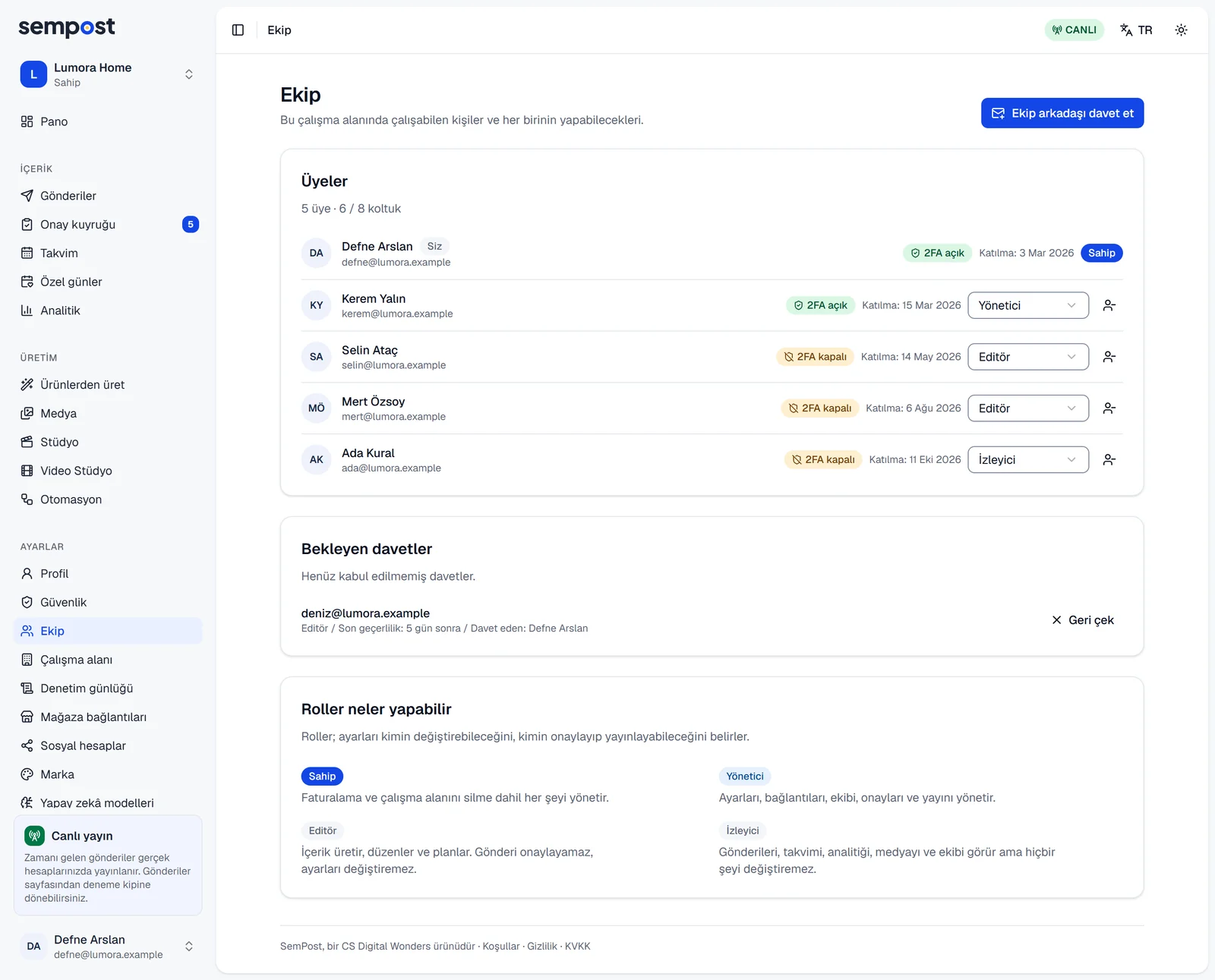Open Takvim from sidebar
Image resolution: width=1215 pixels, height=980 pixels.
[x=108, y=254]
